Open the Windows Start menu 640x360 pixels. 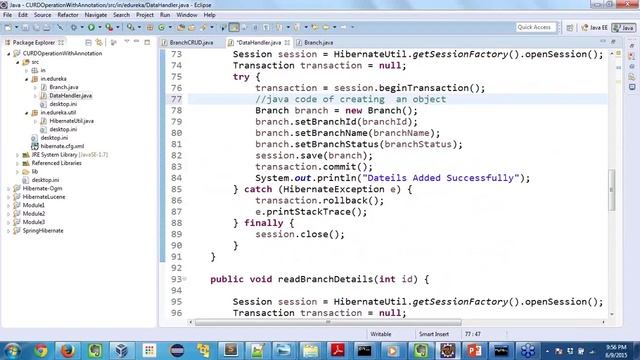click(x=13, y=351)
